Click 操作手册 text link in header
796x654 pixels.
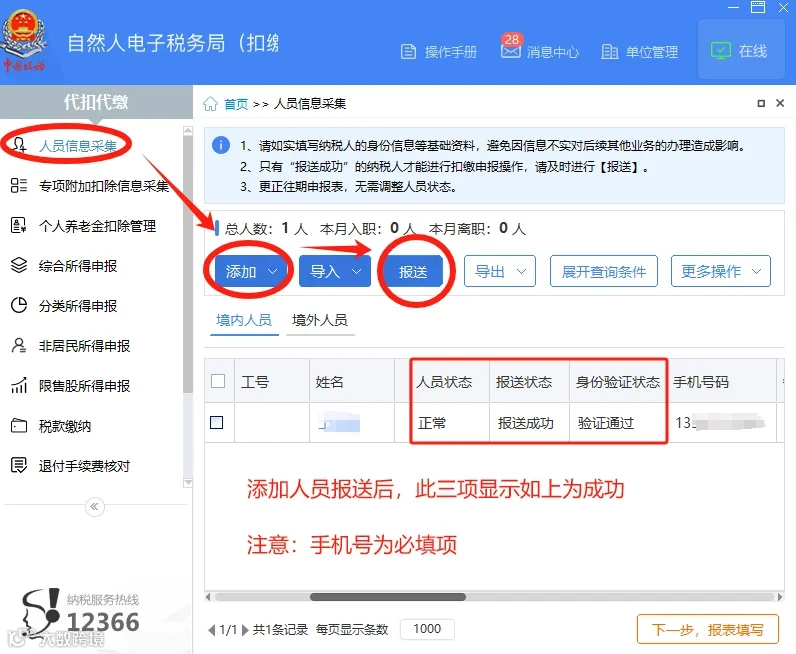(x=451, y=52)
